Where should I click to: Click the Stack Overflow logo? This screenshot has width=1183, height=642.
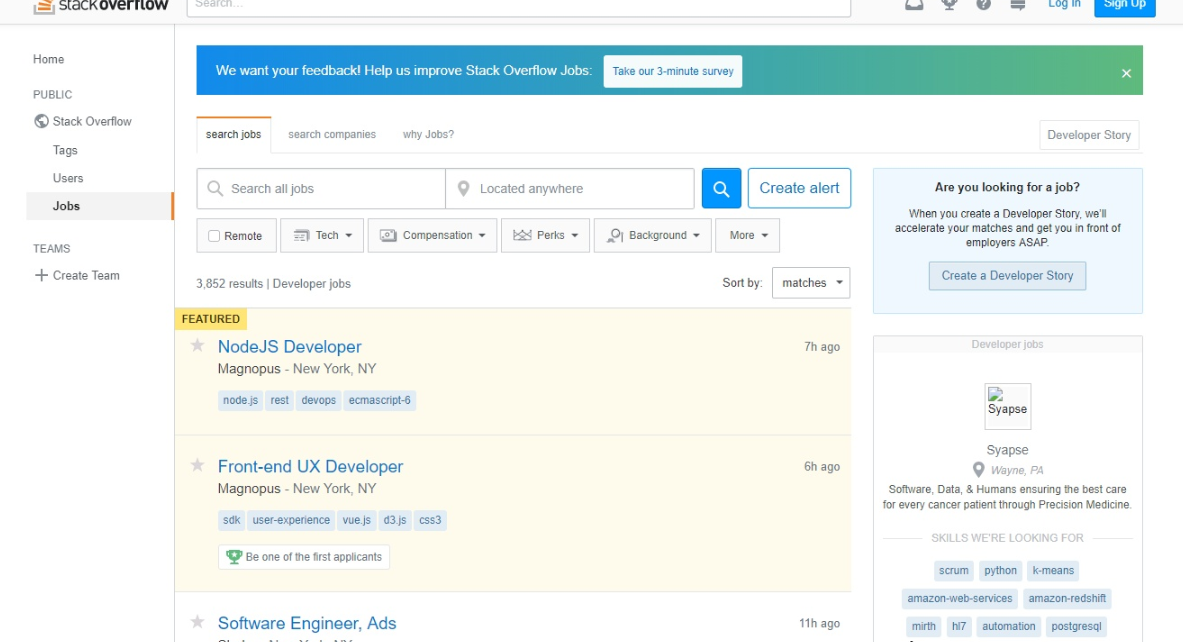100,5
